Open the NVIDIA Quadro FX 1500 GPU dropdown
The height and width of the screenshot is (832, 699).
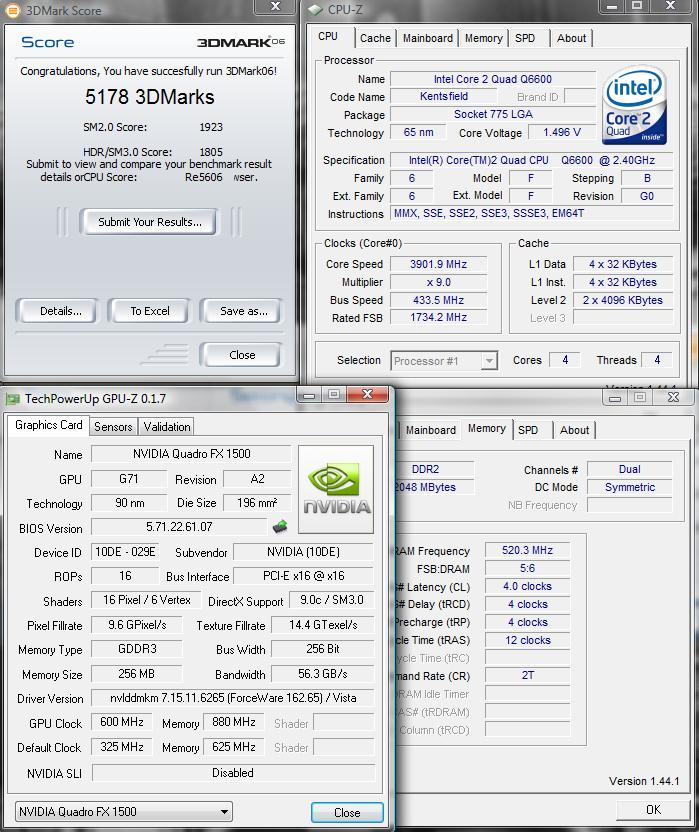tap(124, 812)
